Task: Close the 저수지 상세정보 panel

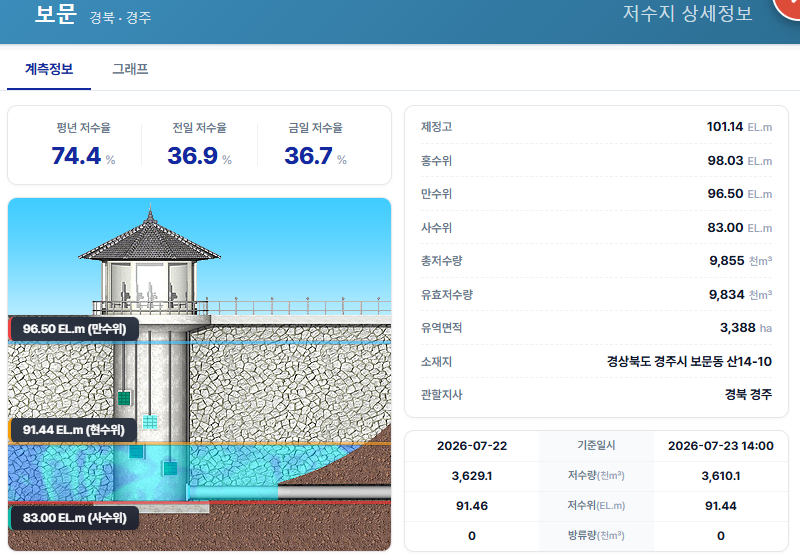Action: point(789,6)
